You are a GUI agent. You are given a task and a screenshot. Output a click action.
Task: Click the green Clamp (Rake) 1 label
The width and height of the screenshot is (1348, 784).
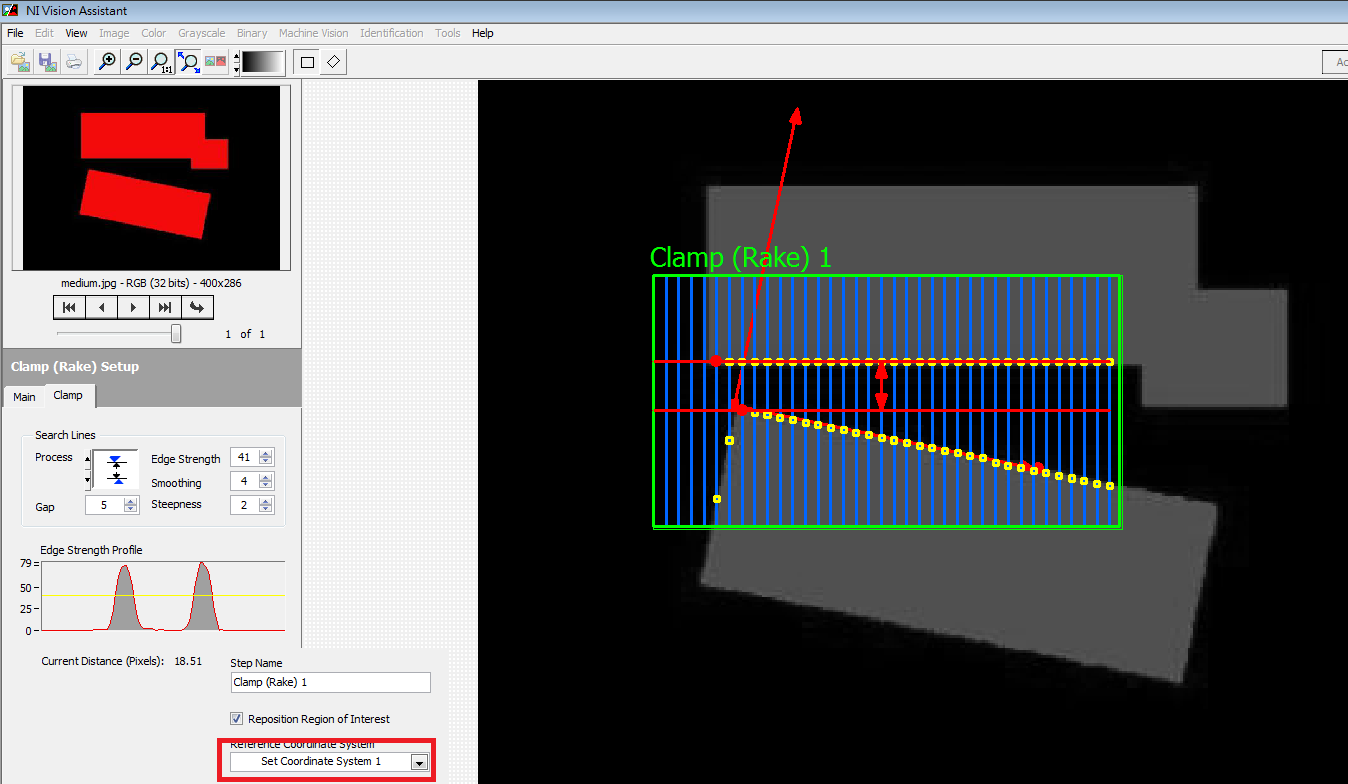click(741, 258)
